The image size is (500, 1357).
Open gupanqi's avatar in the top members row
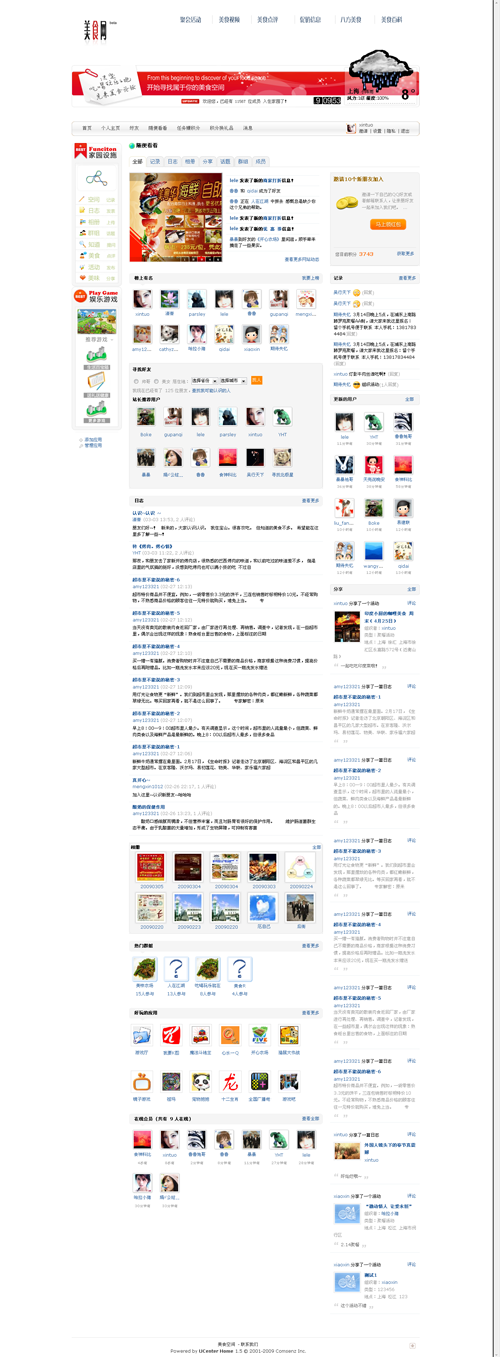pos(278,300)
